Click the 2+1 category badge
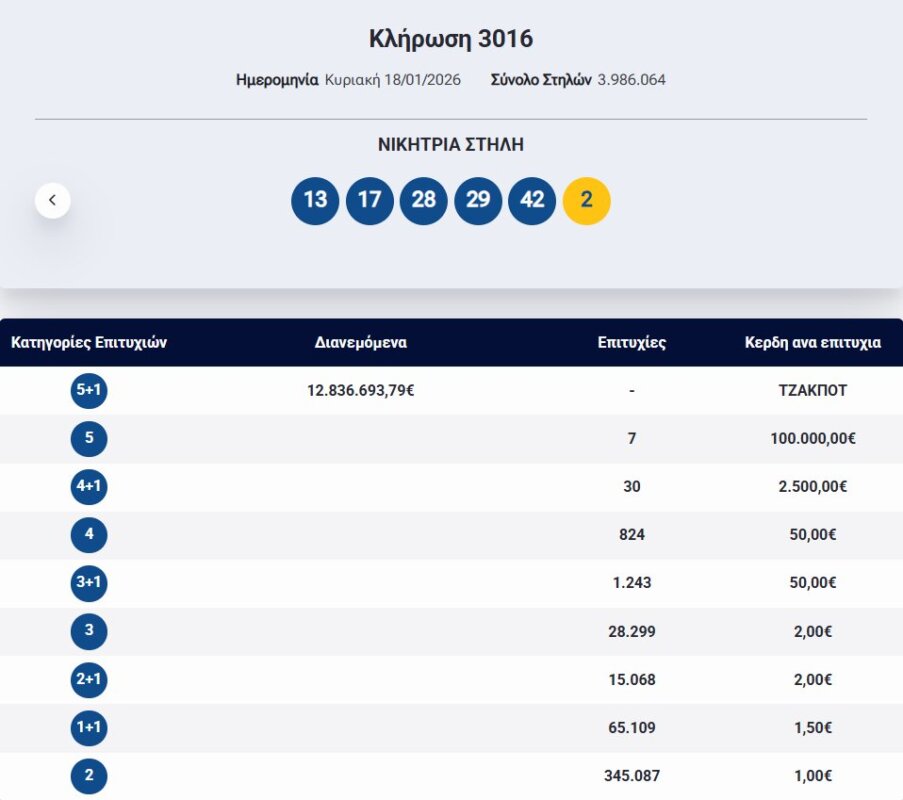 point(89,680)
